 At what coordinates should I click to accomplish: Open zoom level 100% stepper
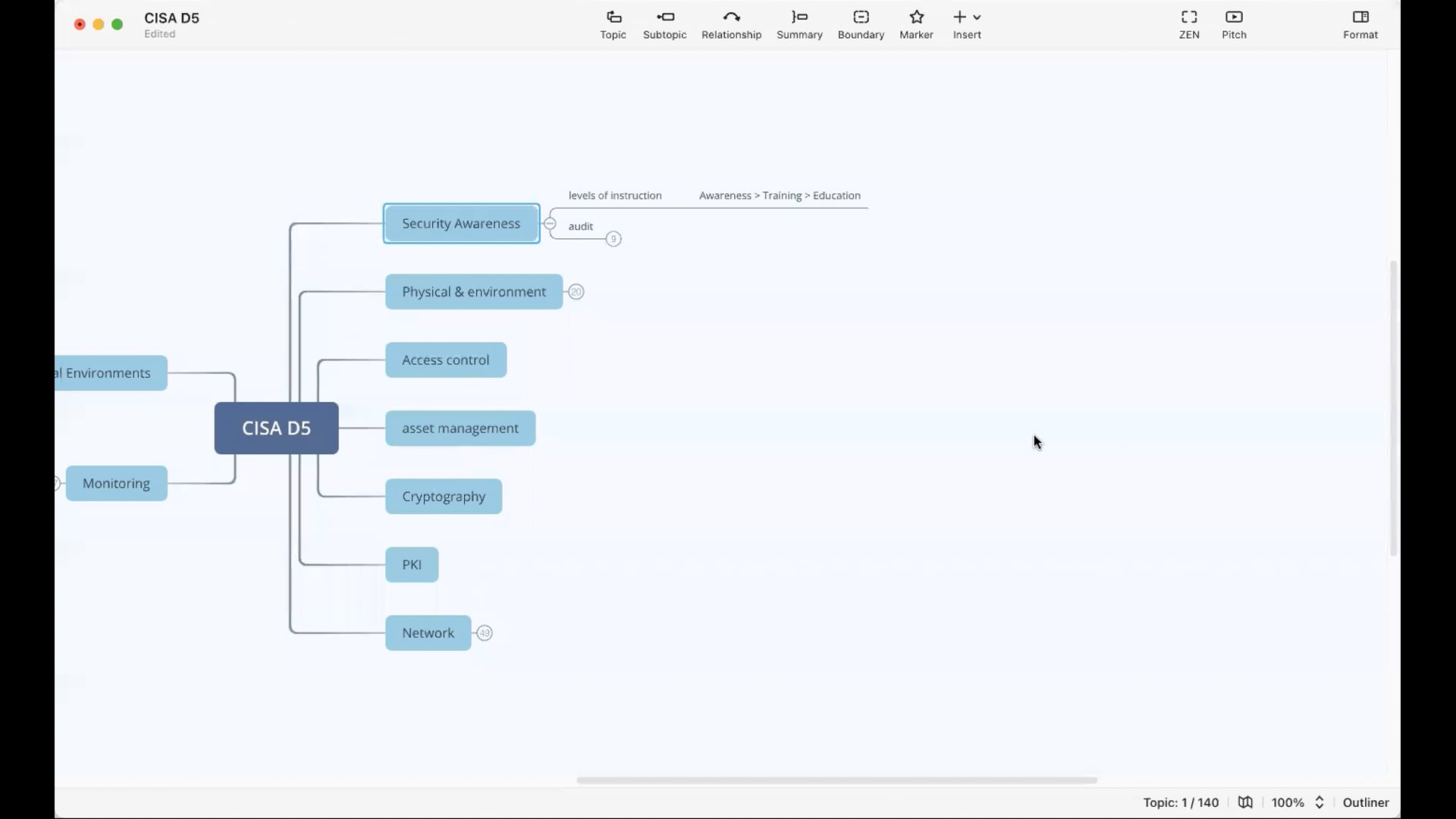[1319, 802]
